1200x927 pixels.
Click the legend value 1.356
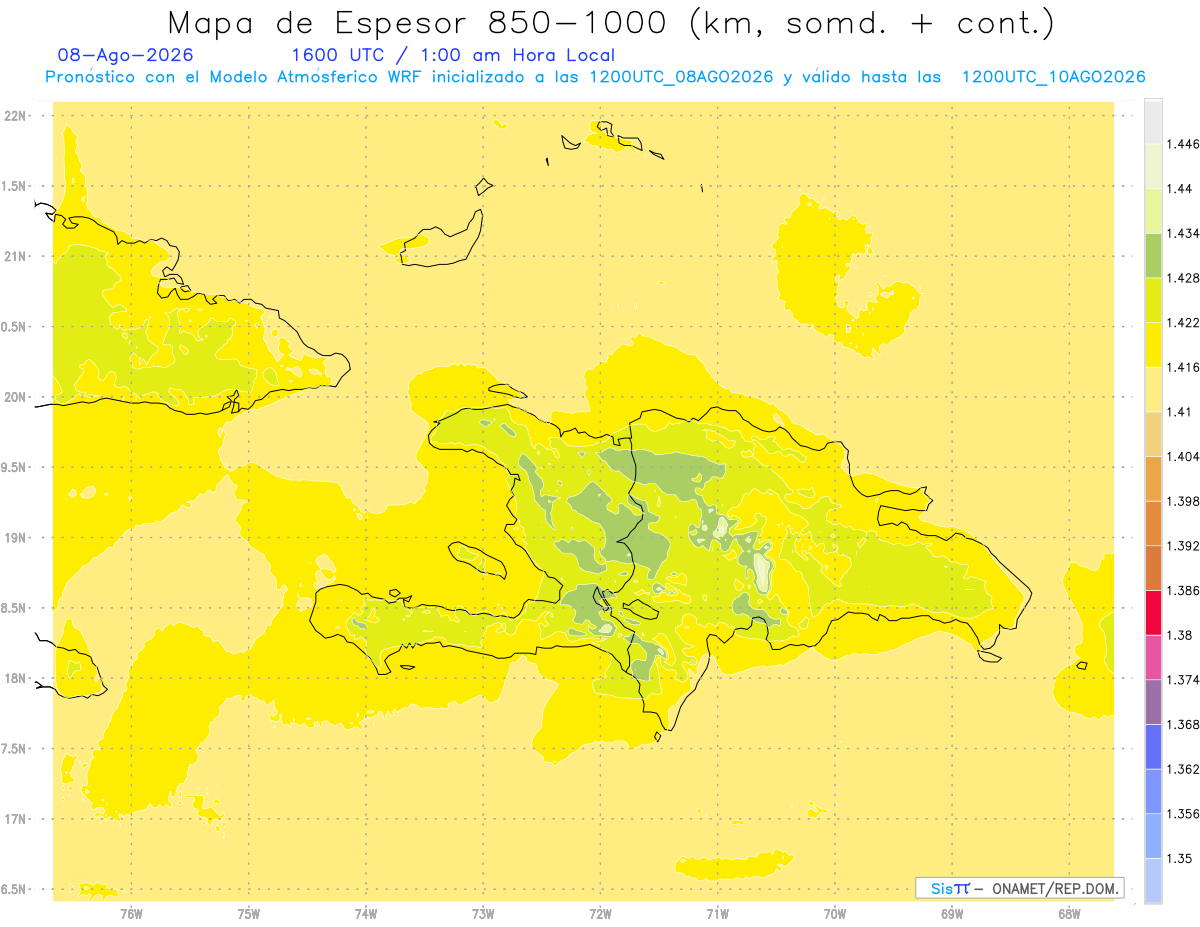tap(1183, 814)
